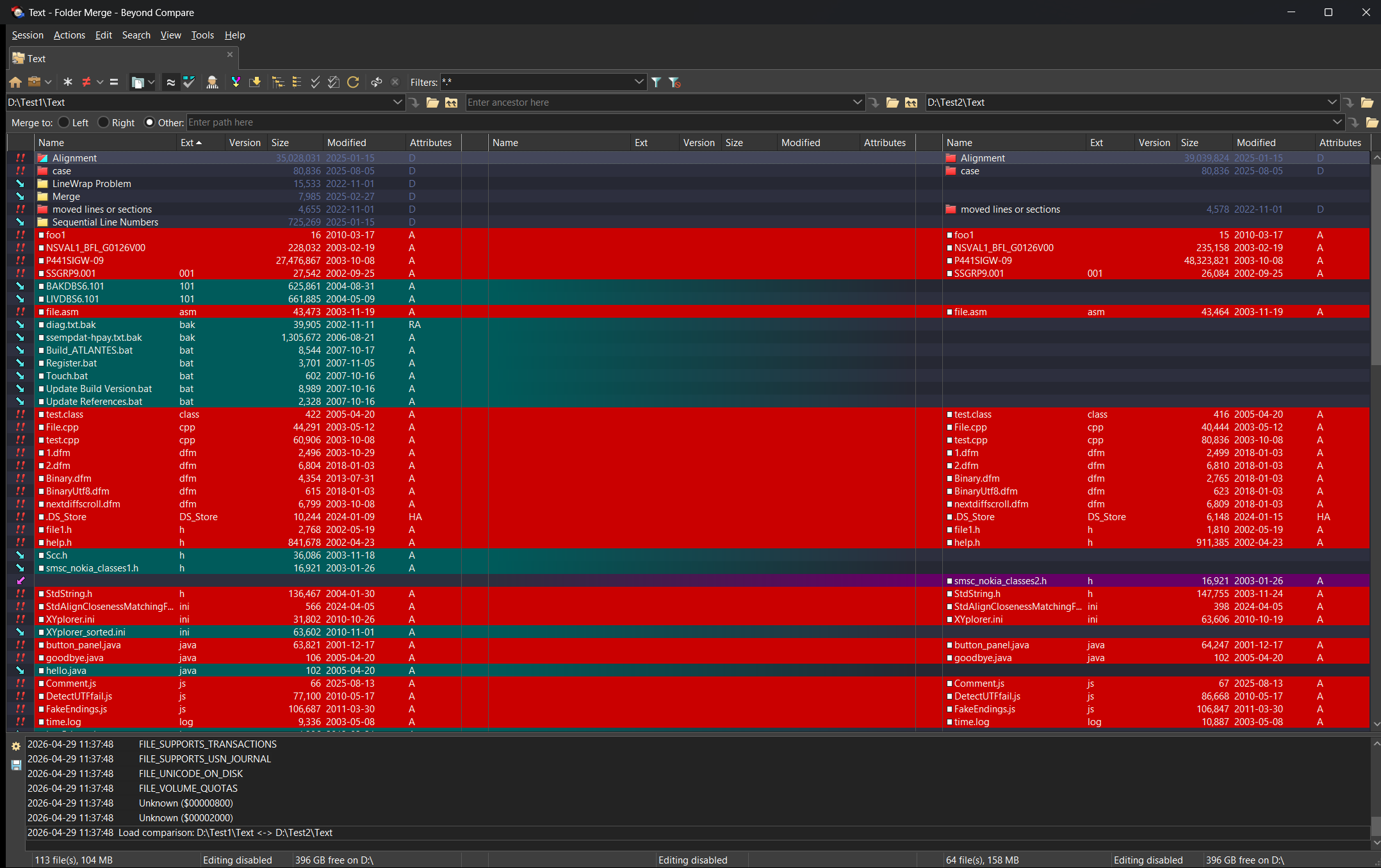The width and height of the screenshot is (1381, 868).
Task: Sort right pane by Name column
Action: [1014, 143]
